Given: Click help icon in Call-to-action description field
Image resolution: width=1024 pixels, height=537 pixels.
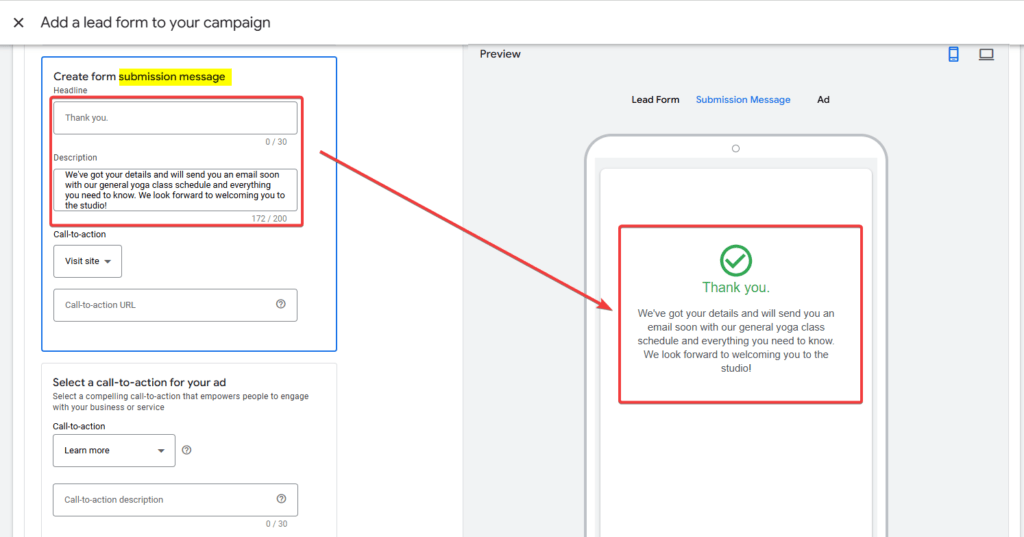Looking at the screenshot, I should pos(281,499).
